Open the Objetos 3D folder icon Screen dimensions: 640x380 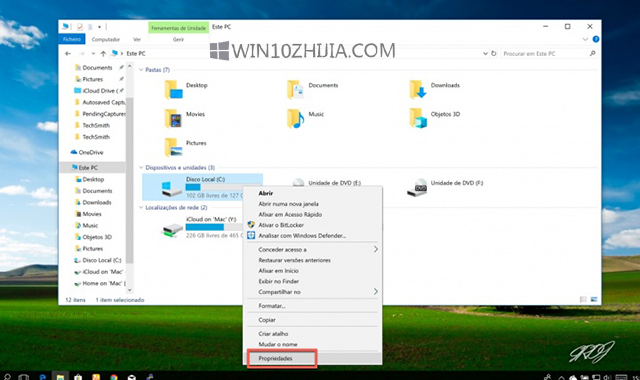(x=418, y=118)
